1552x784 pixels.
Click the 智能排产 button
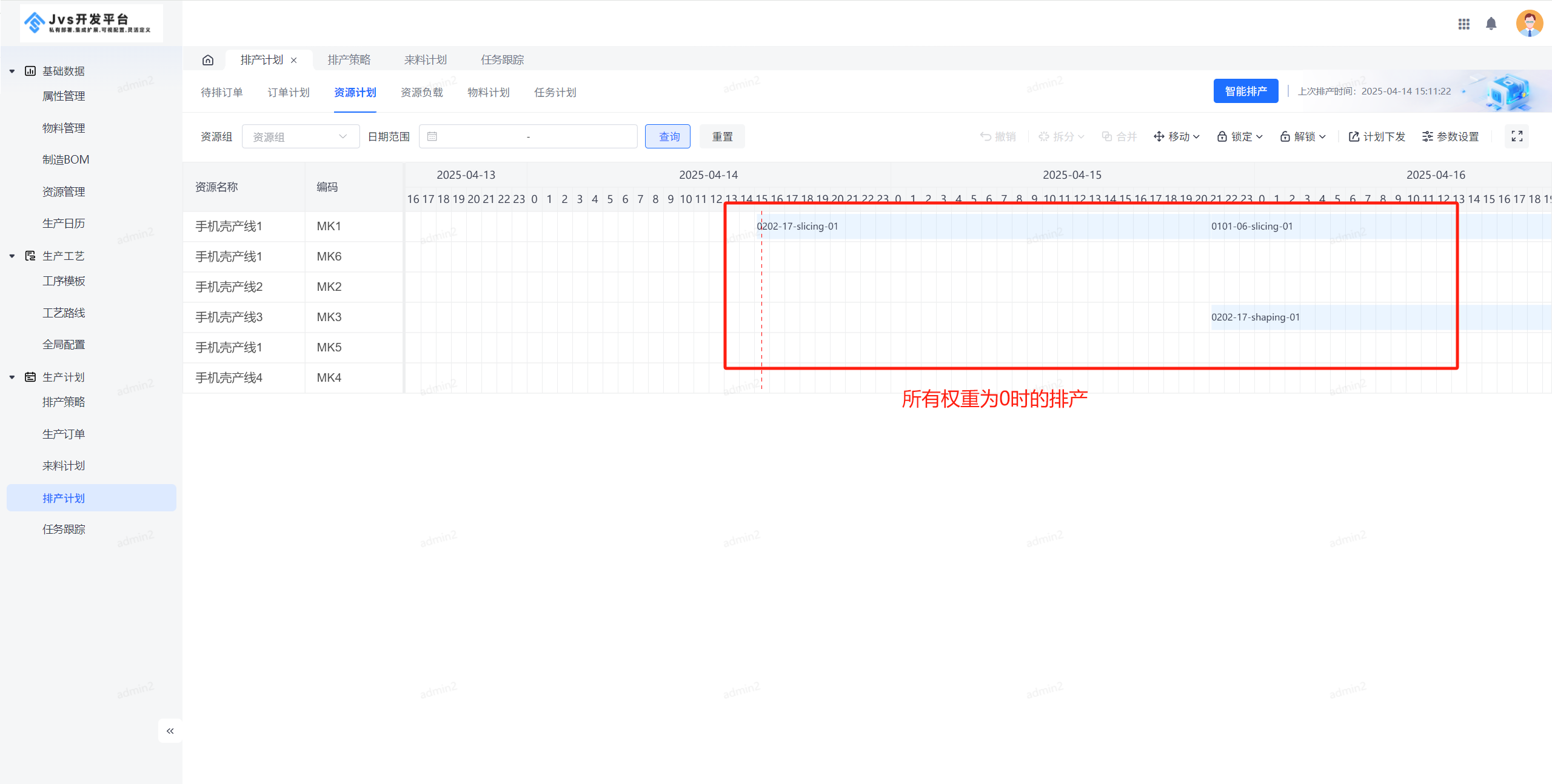tap(1246, 90)
